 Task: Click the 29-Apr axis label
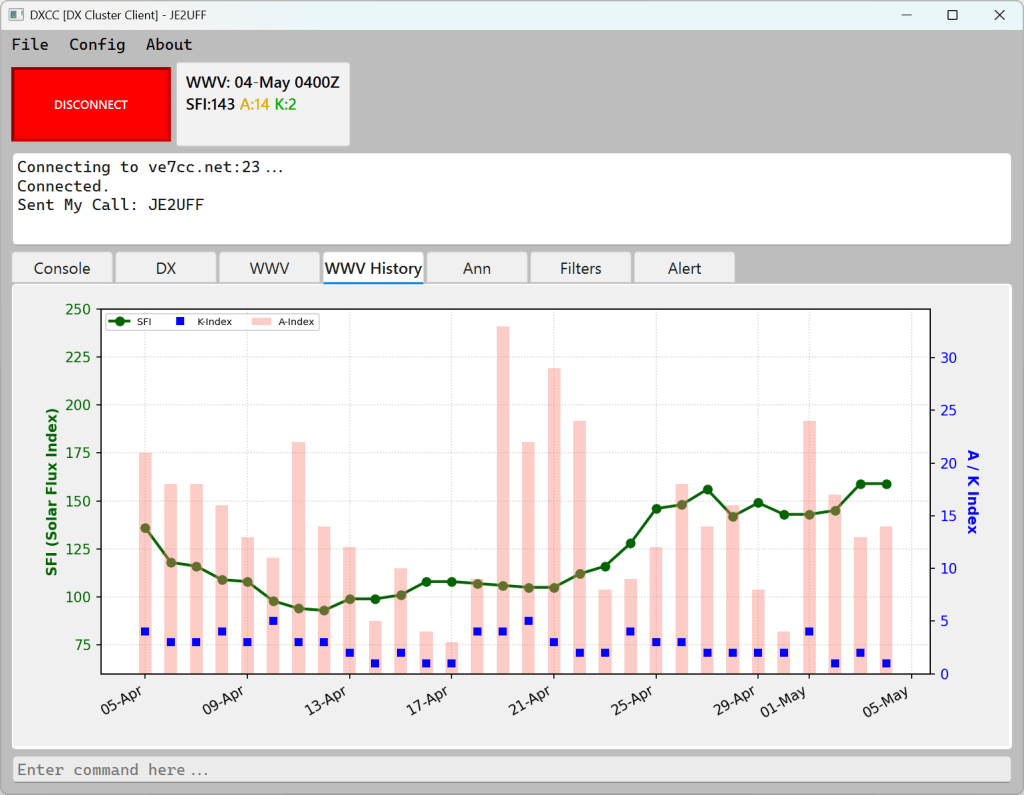pos(735,700)
